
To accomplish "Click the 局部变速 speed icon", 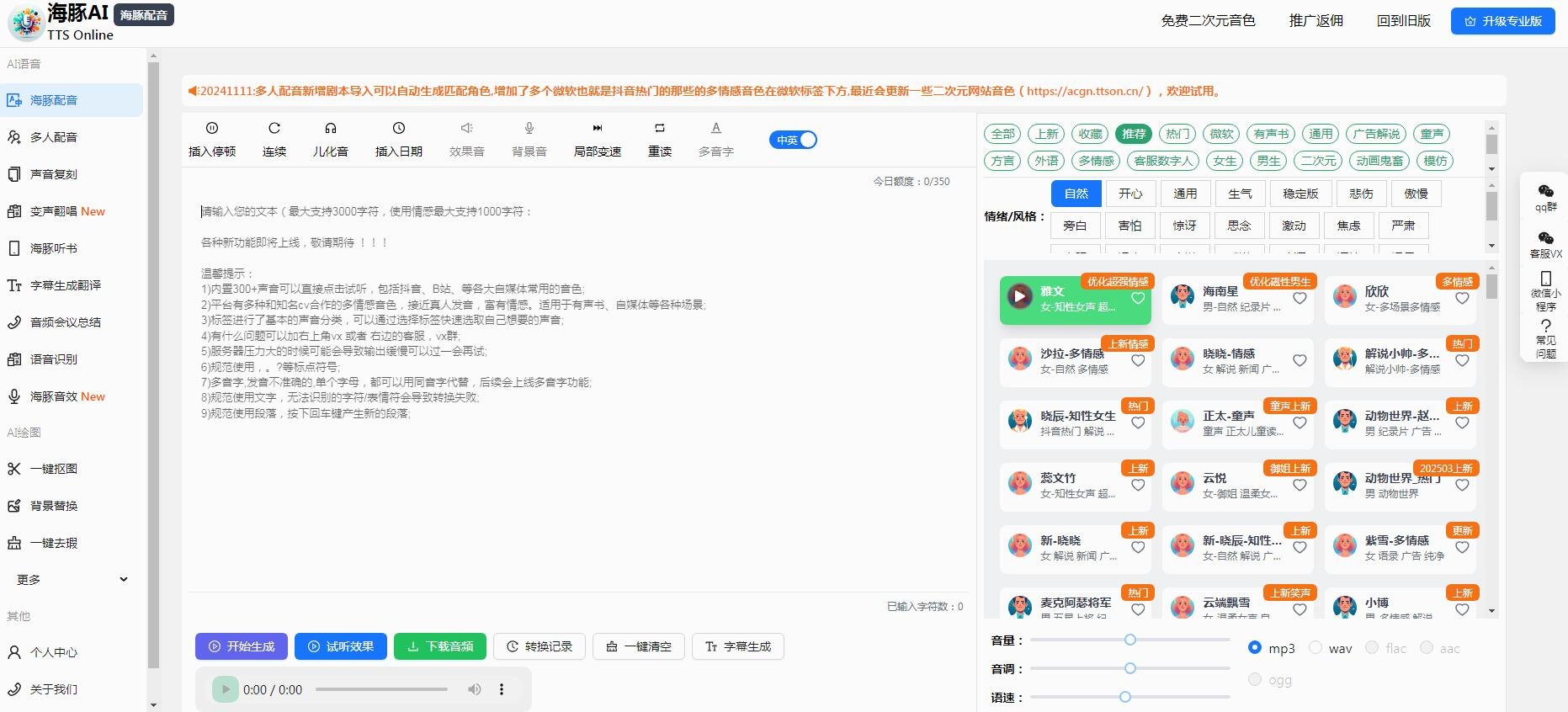I will click(598, 129).
